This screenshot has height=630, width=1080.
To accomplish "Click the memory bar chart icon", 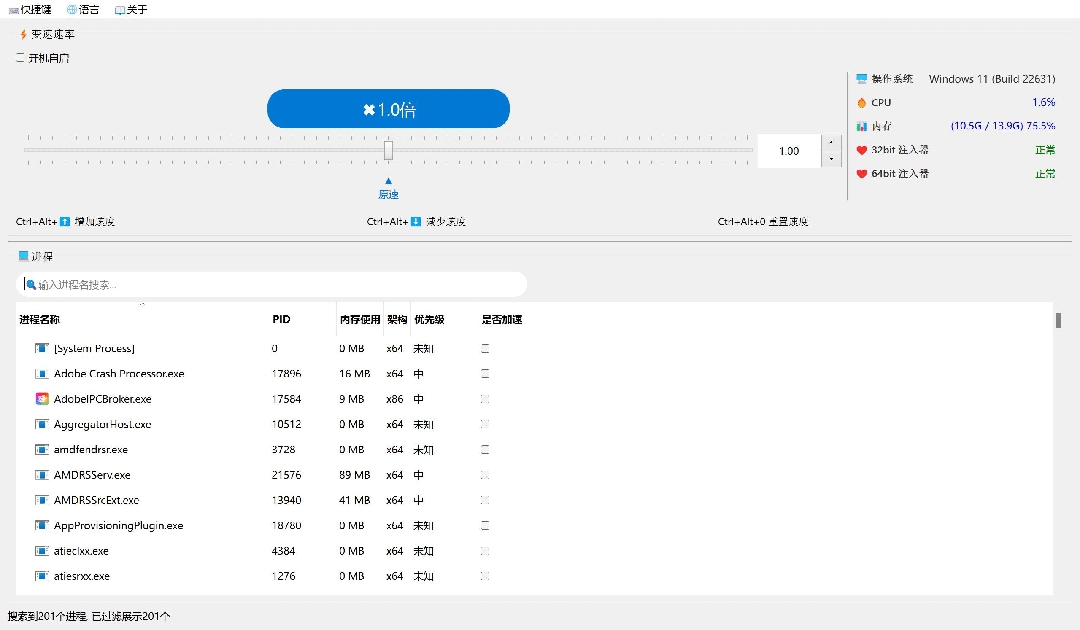I will pos(861,127).
